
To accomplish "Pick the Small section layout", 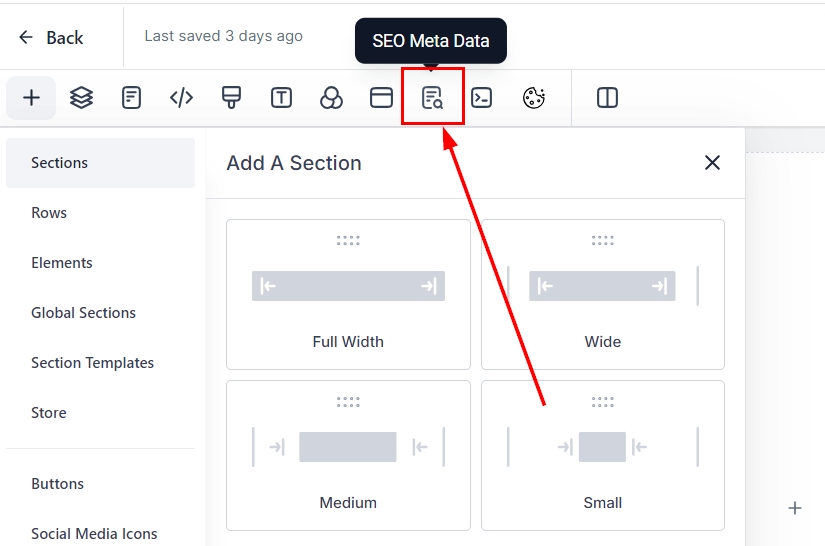I will (603, 455).
